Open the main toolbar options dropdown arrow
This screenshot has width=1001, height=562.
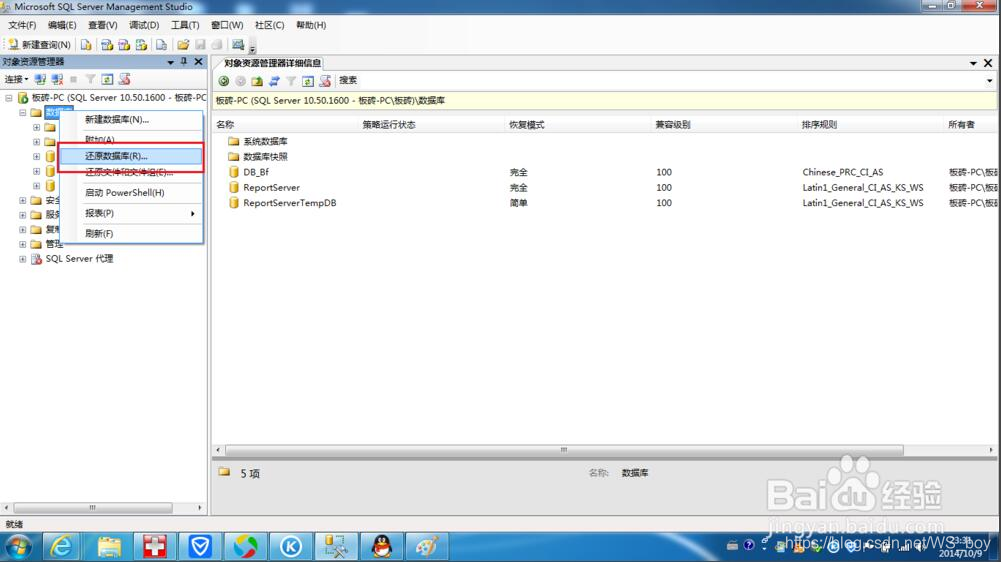tap(252, 49)
